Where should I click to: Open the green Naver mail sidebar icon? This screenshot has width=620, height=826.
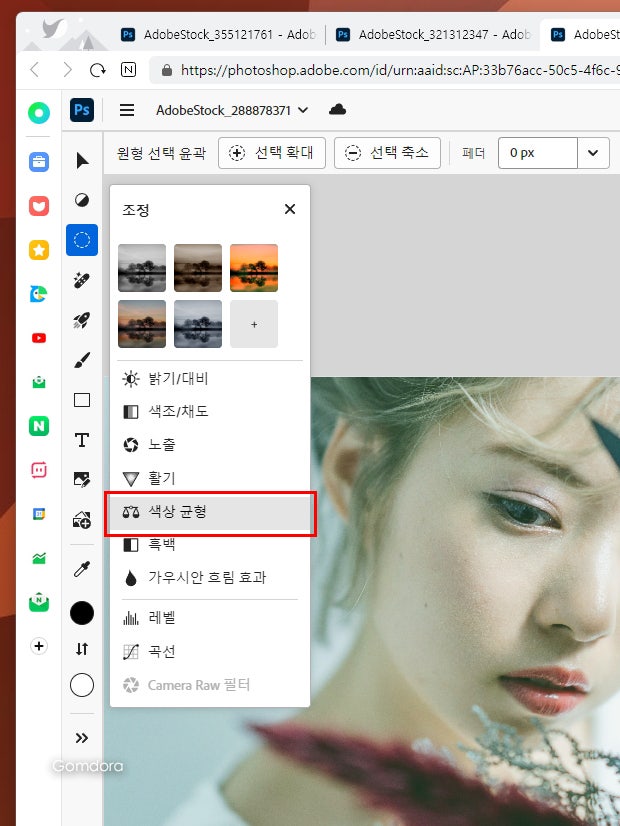point(39,602)
